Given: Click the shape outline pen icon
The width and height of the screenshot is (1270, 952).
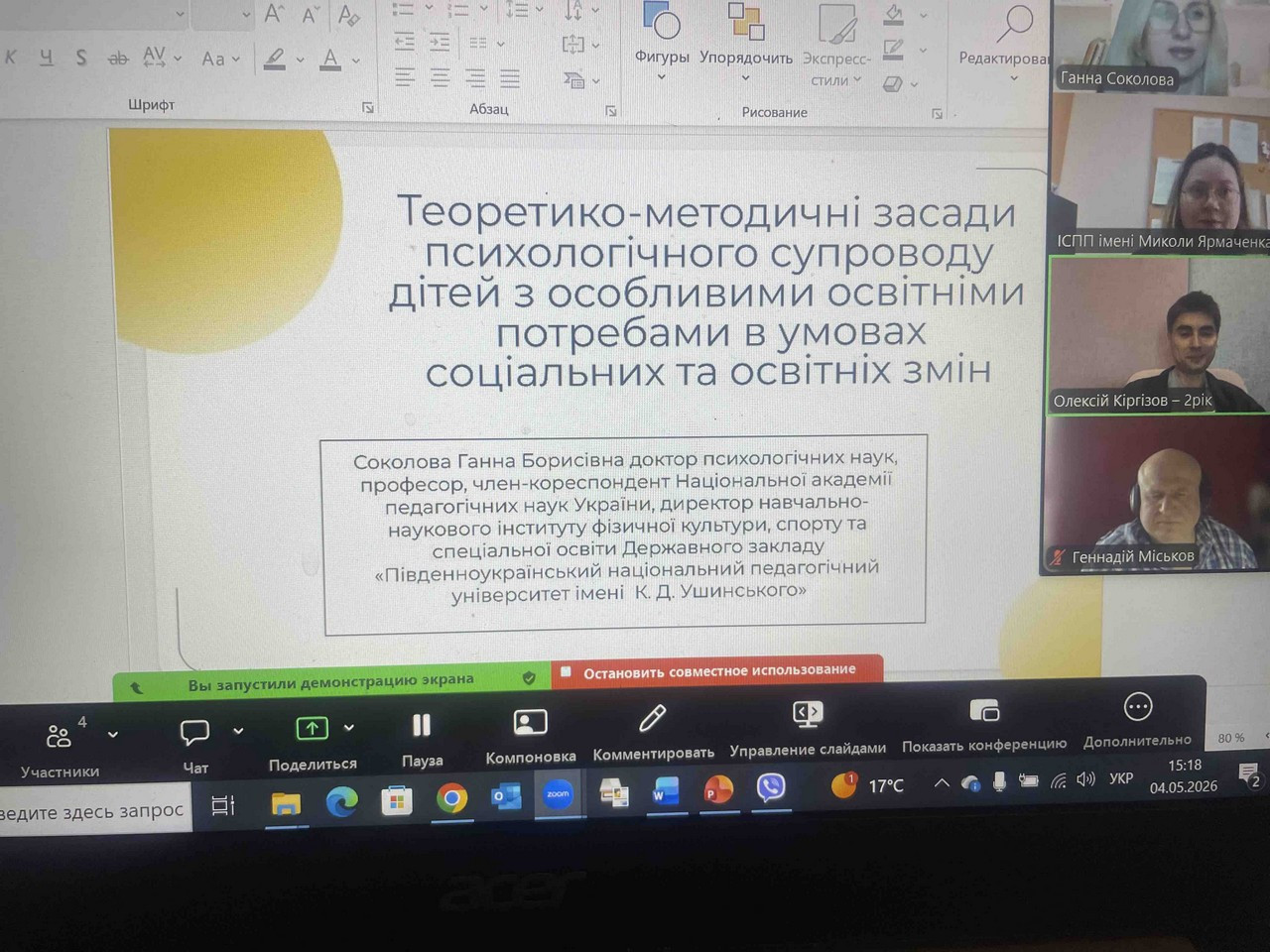Looking at the screenshot, I should tap(894, 48).
